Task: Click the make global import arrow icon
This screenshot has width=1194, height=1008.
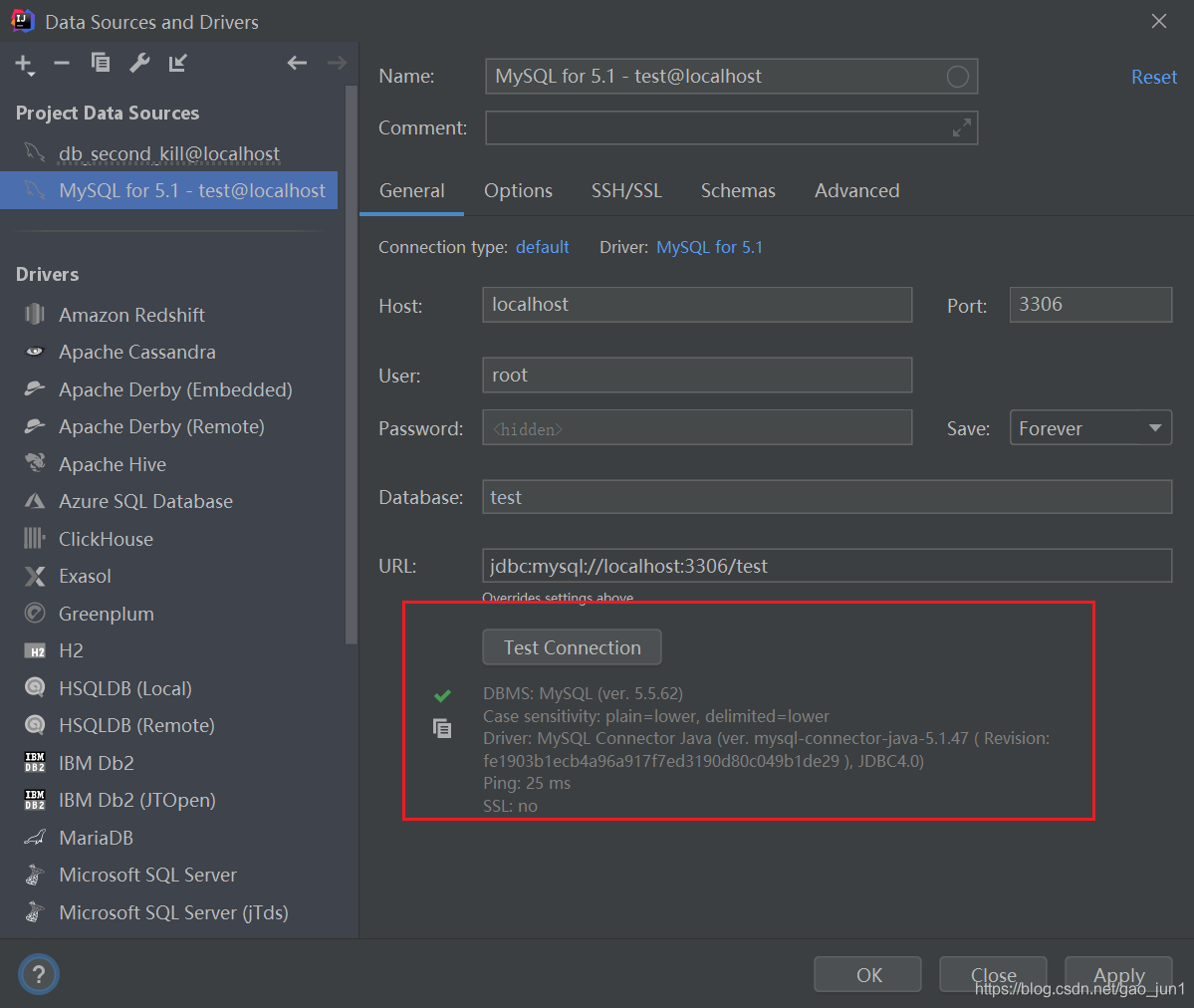Action: tap(177, 63)
